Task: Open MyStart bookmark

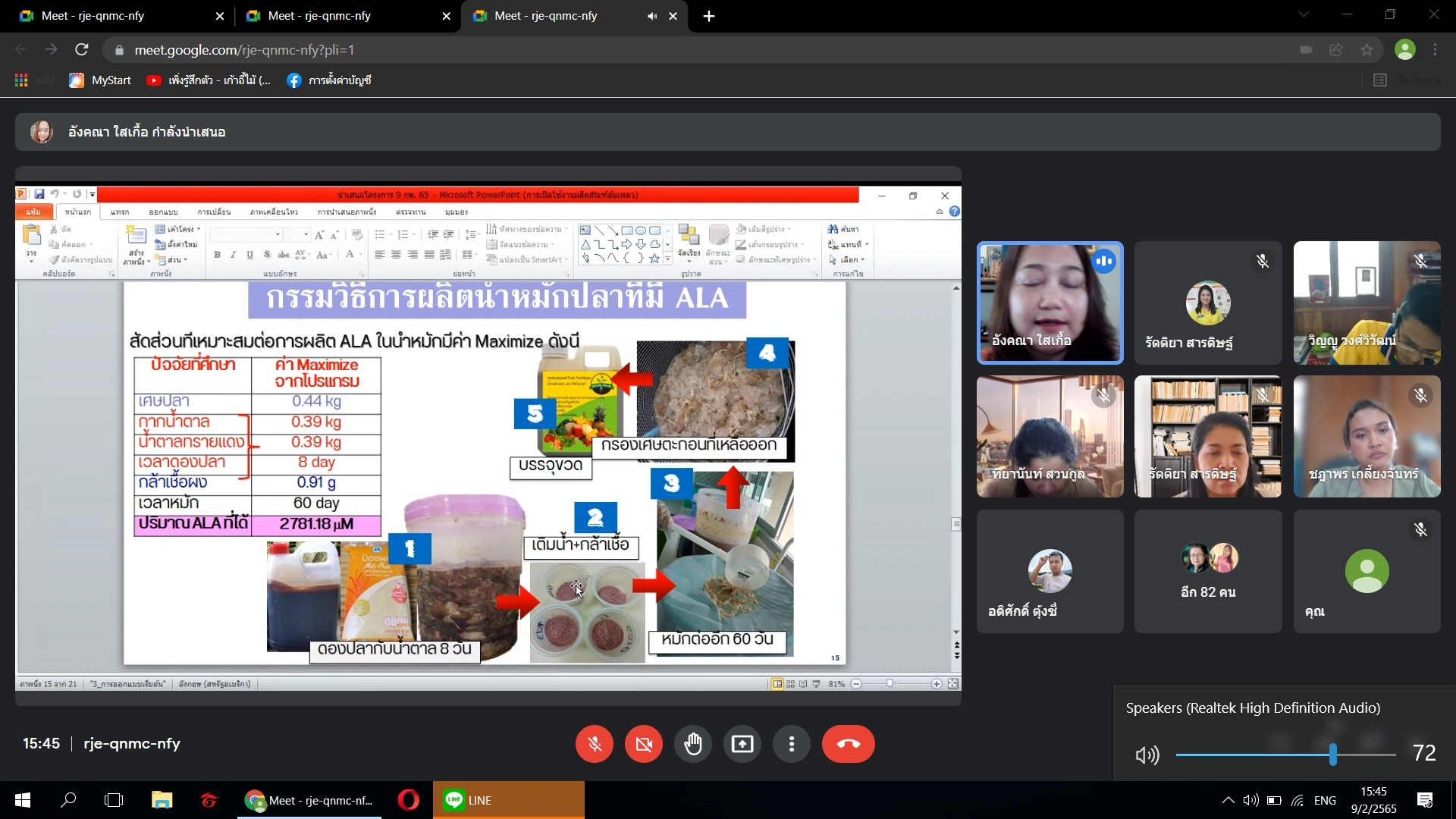Action: pyautogui.click(x=100, y=80)
